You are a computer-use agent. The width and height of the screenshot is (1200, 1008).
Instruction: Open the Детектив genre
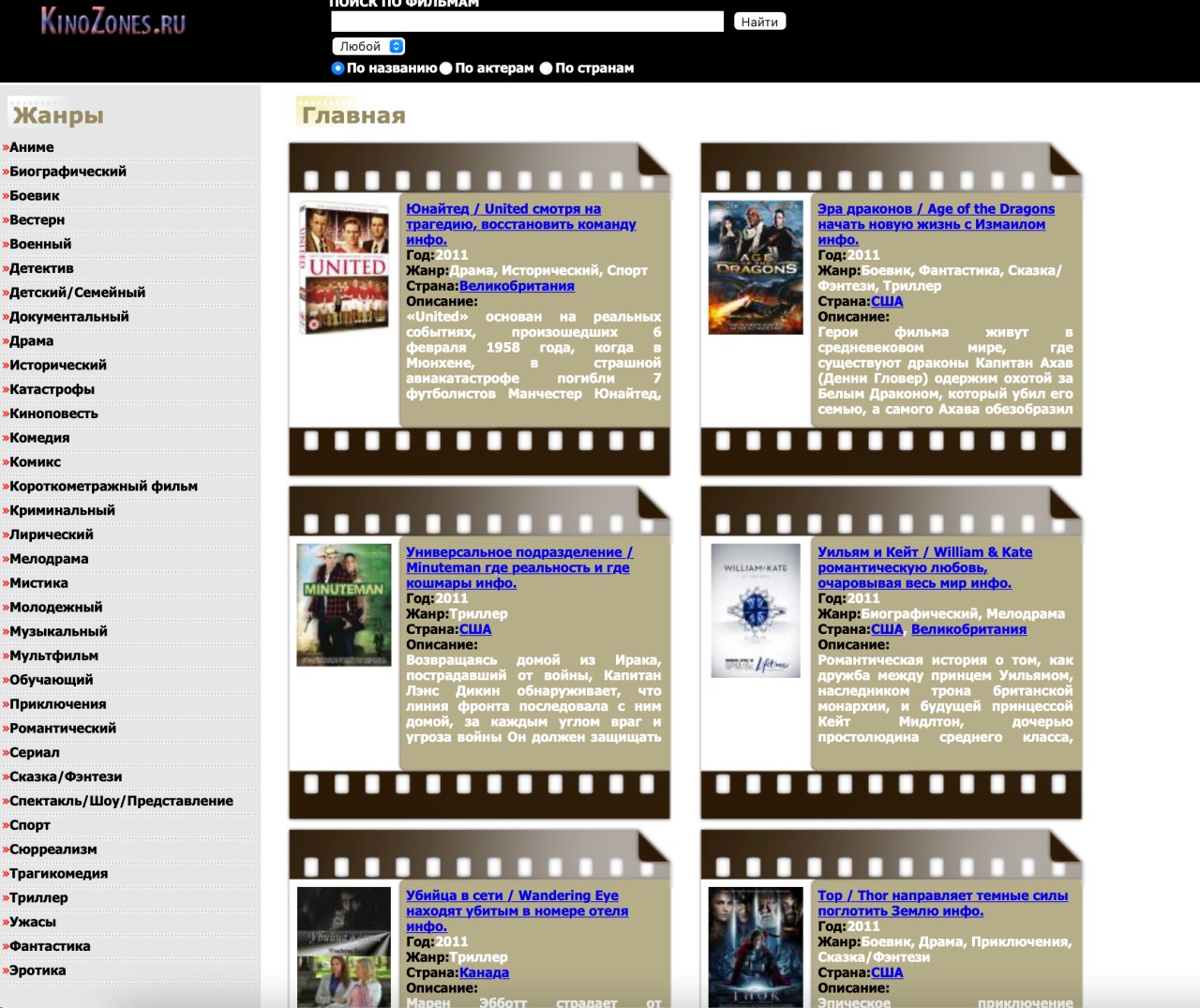41,268
